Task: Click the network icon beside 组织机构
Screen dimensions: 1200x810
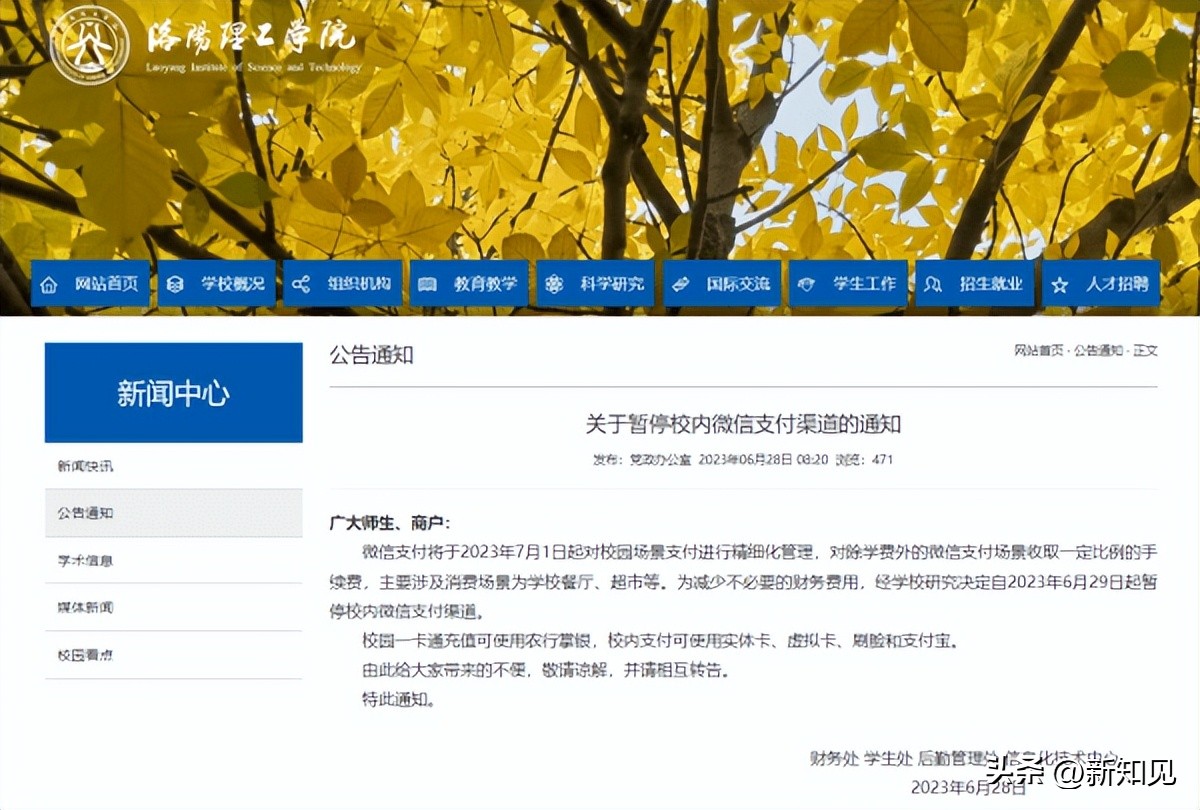Action: click(300, 284)
